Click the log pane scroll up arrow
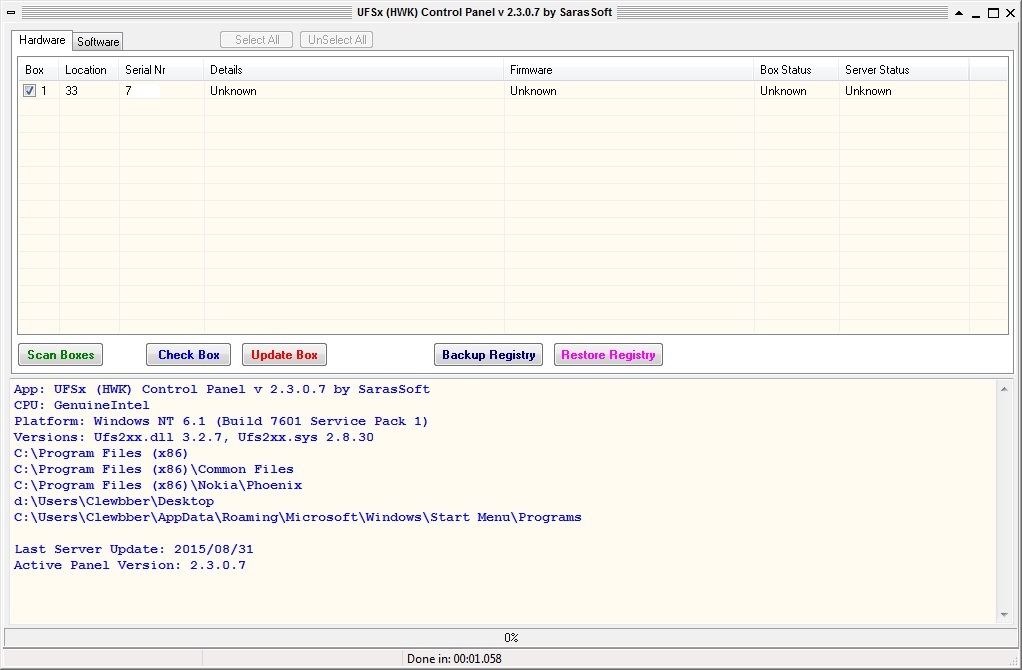This screenshot has width=1022, height=670. pos(1004,389)
